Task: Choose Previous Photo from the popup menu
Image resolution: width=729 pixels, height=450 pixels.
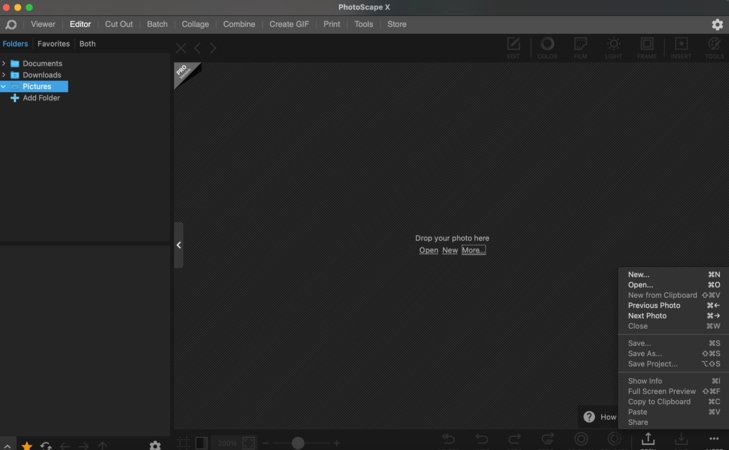Action: pyautogui.click(x=673, y=305)
